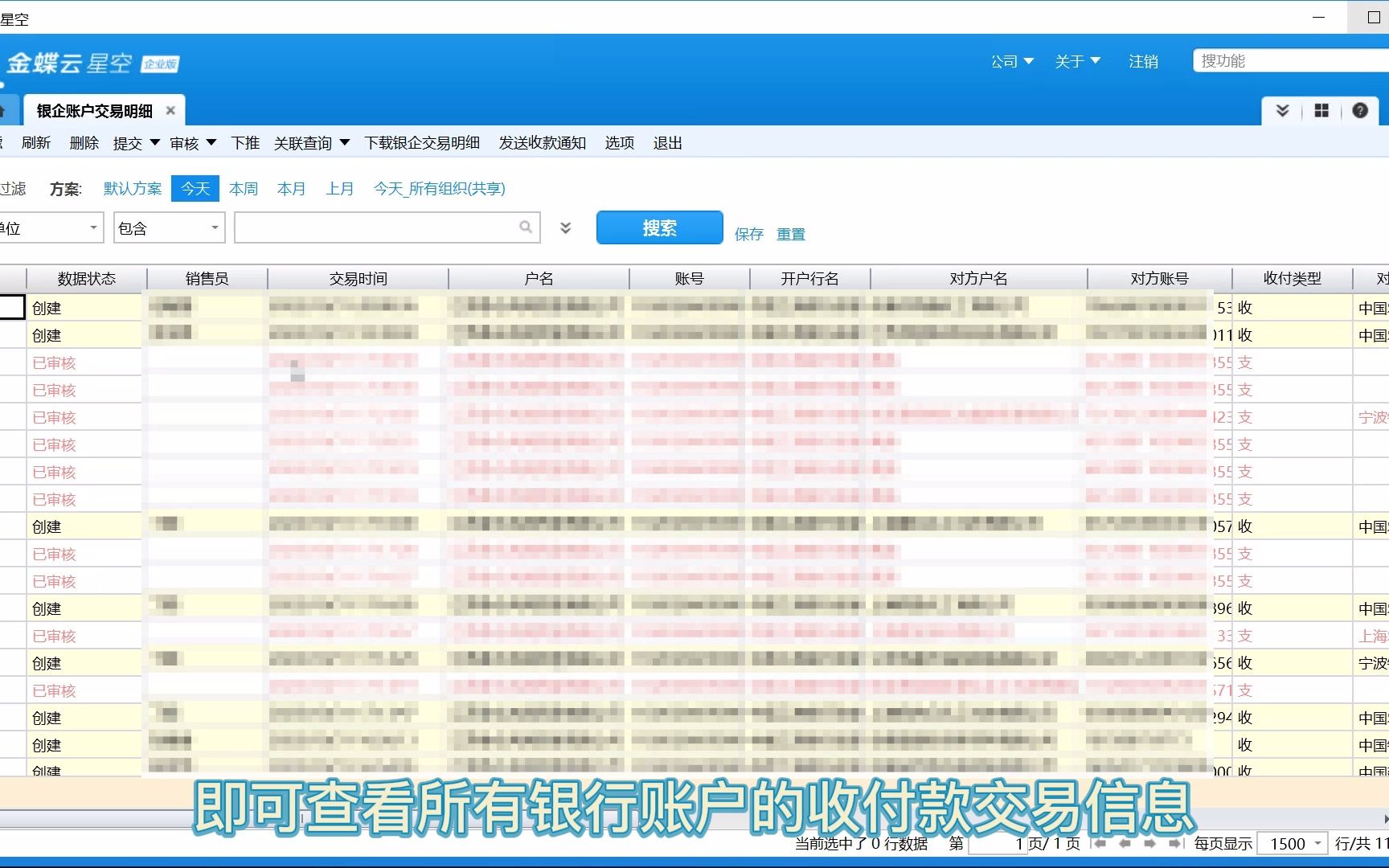1389x868 pixels.
Task: Click 刷新 in the toolbar
Action: (36, 143)
